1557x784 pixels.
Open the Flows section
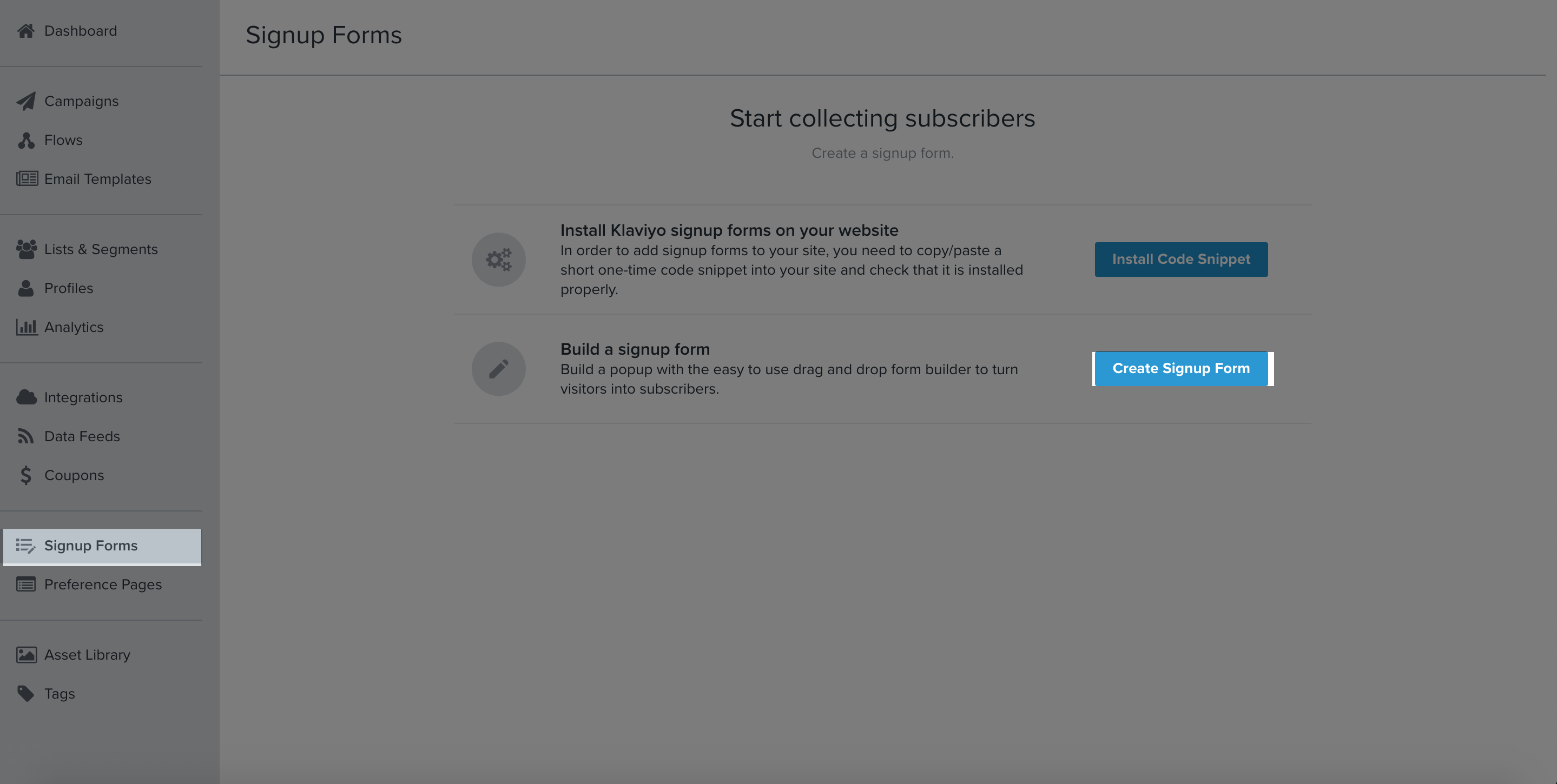pyautogui.click(x=63, y=140)
